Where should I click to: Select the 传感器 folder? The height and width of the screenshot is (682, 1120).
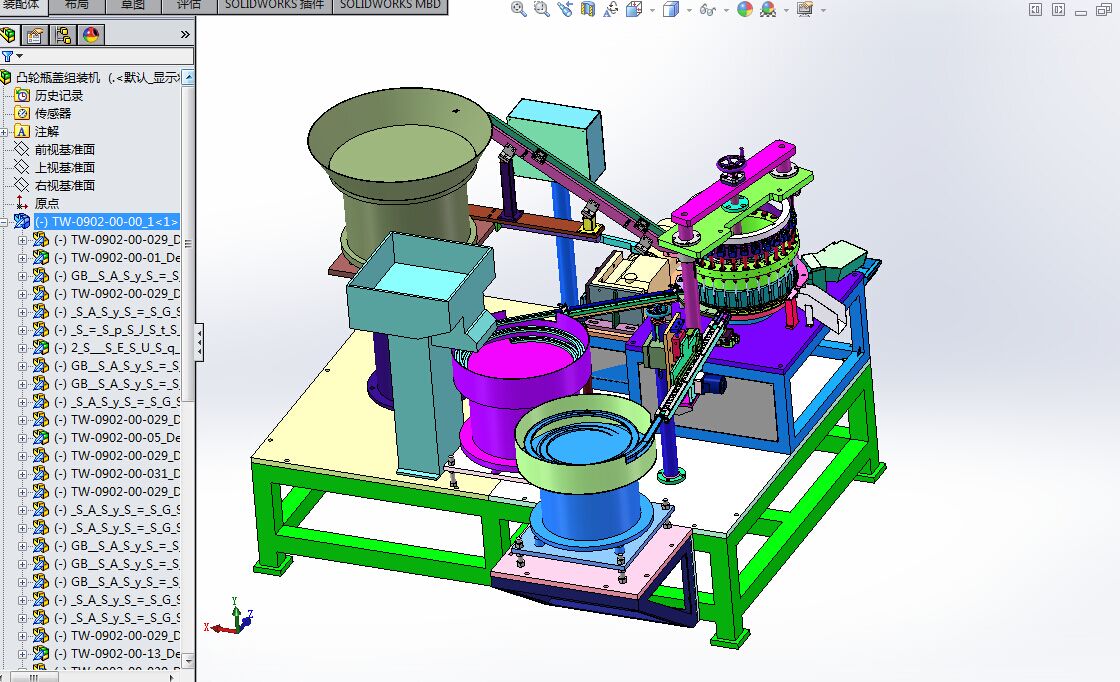[53, 113]
